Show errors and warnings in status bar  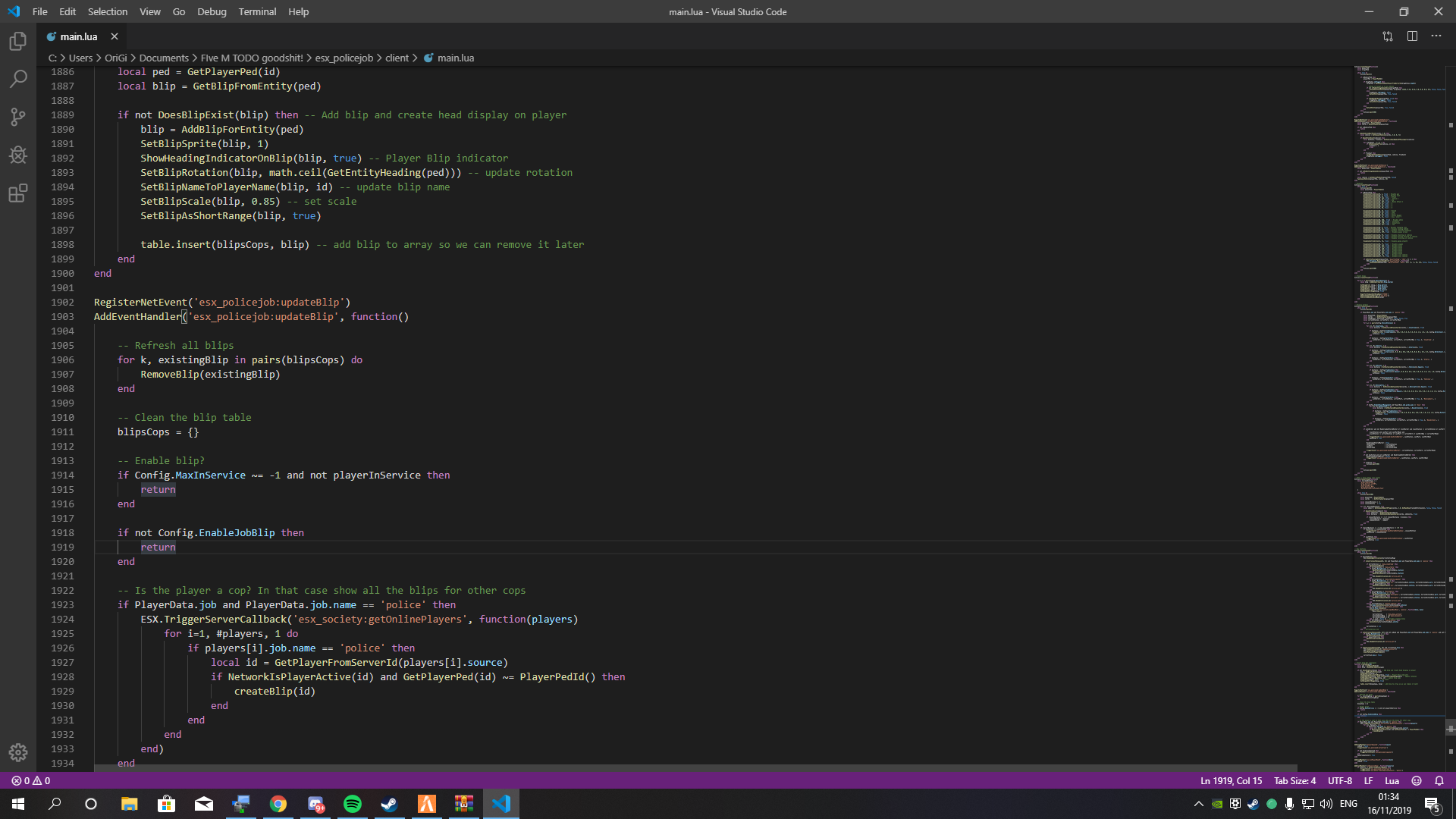point(31,780)
